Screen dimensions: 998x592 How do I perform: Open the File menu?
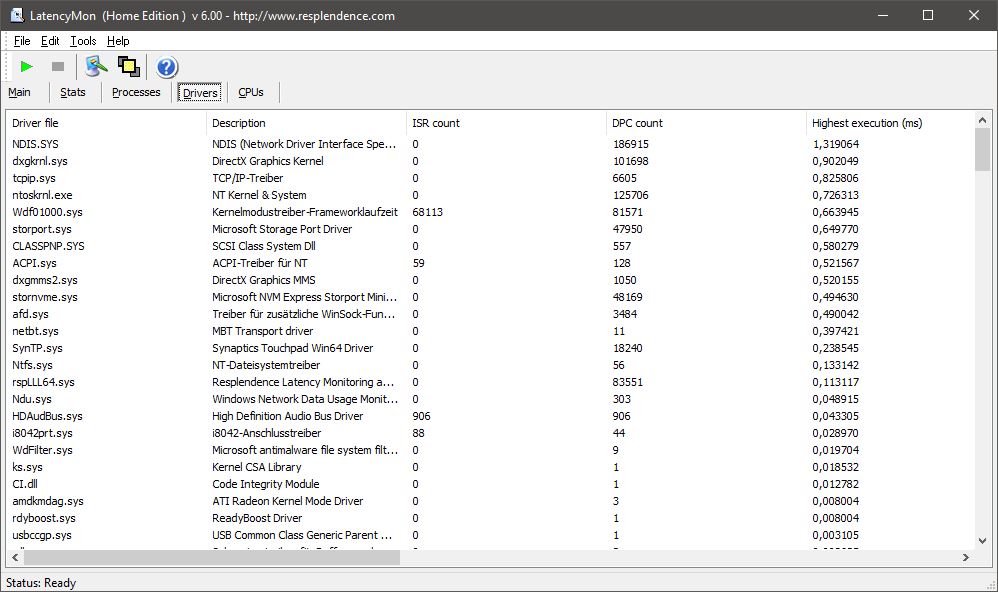click(x=22, y=41)
